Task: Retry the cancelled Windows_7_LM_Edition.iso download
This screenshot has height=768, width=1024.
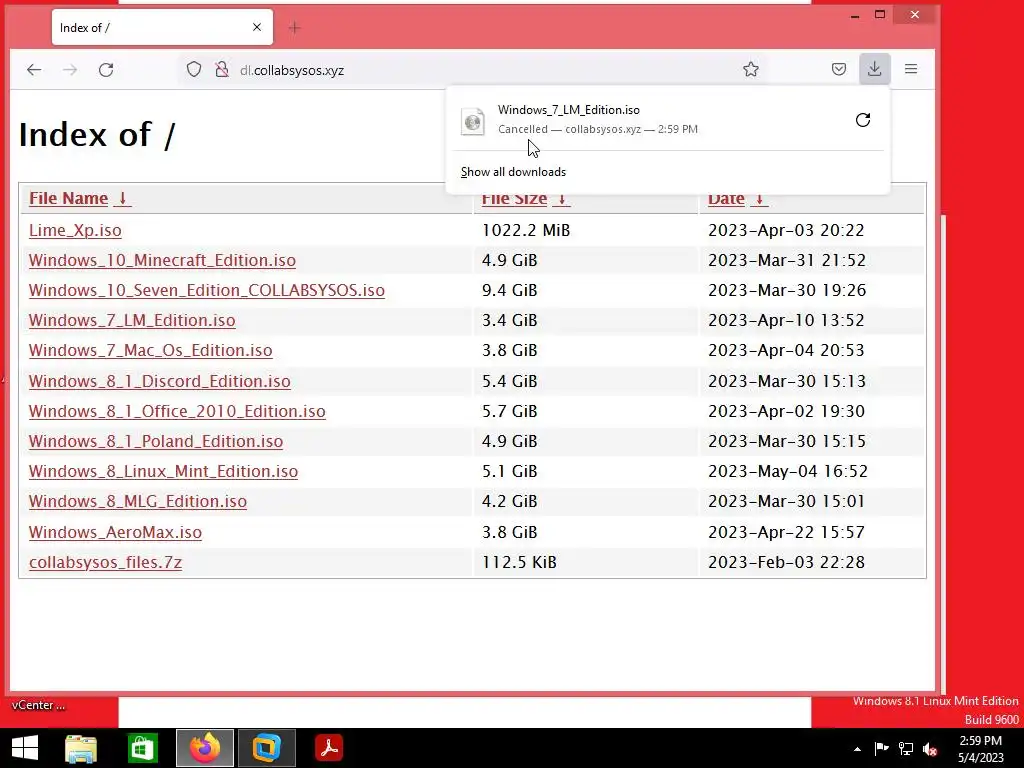Action: pyautogui.click(x=863, y=120)
